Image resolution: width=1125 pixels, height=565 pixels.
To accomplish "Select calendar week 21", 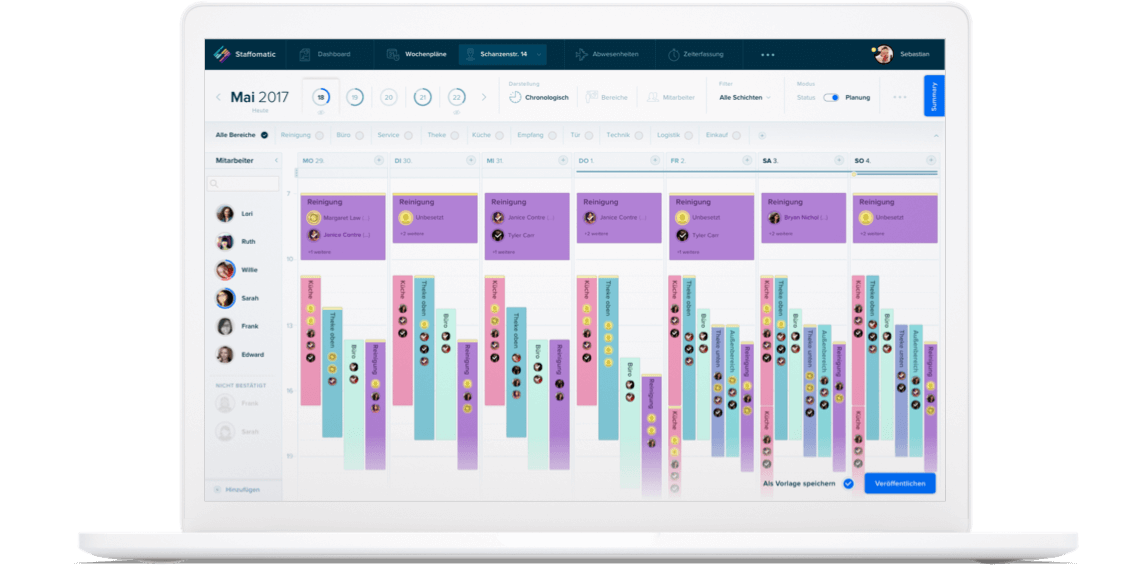I will pos(423,97).
